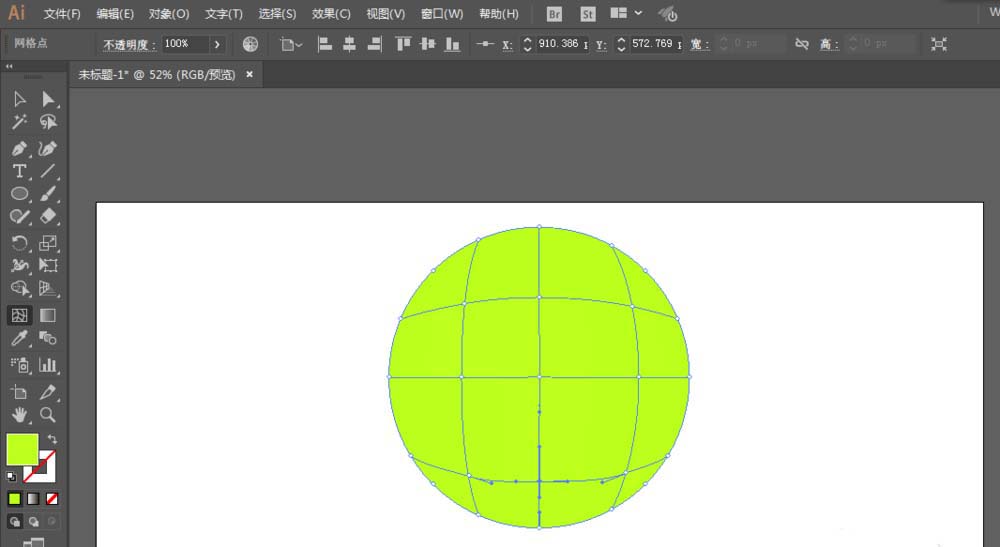The height and width of the screenshot is (547, 1000).
Task: Enable Draw Normal mode
Action: coord(15,521)
